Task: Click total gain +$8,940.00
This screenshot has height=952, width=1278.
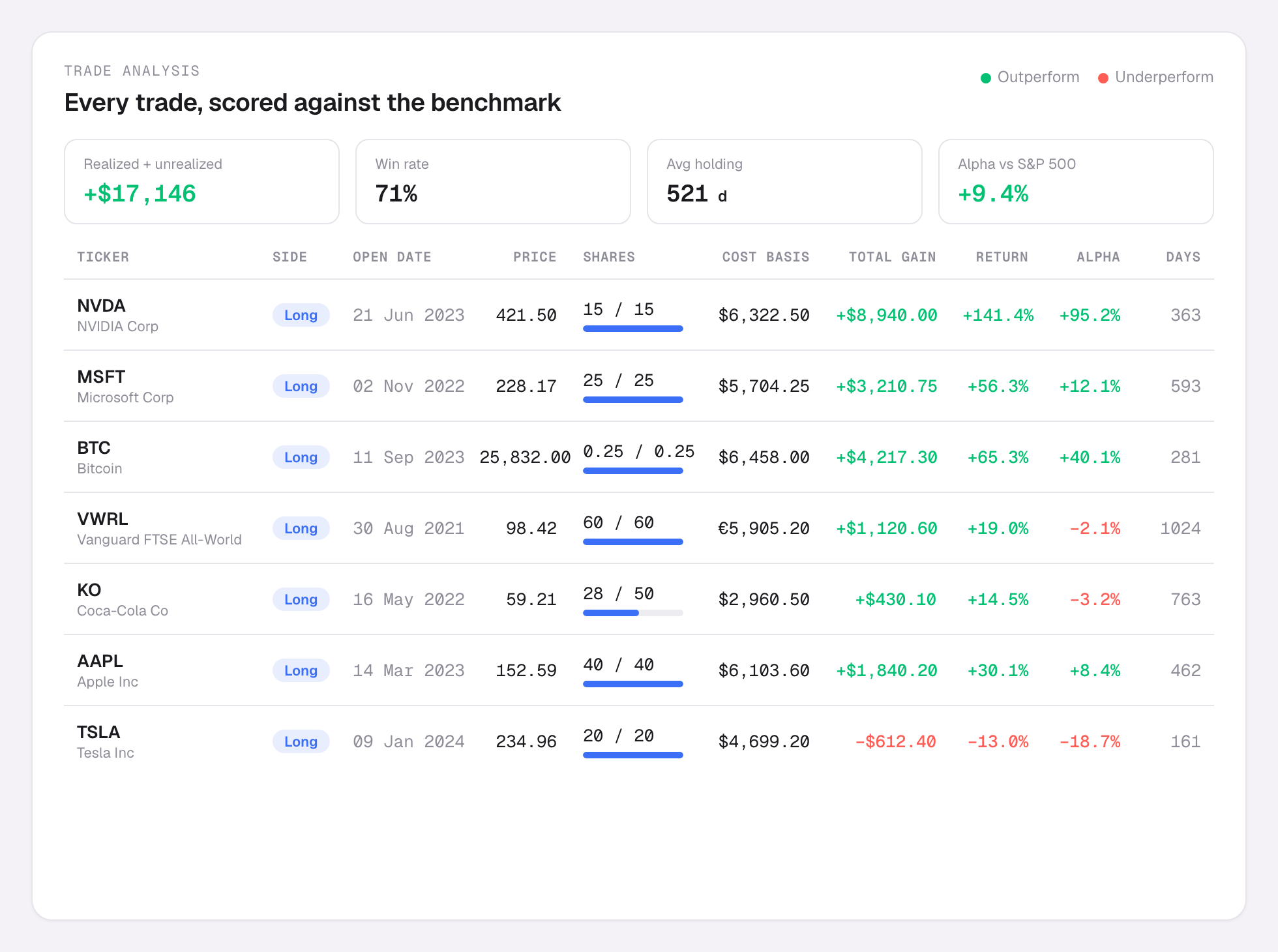Action: (887, 316)
